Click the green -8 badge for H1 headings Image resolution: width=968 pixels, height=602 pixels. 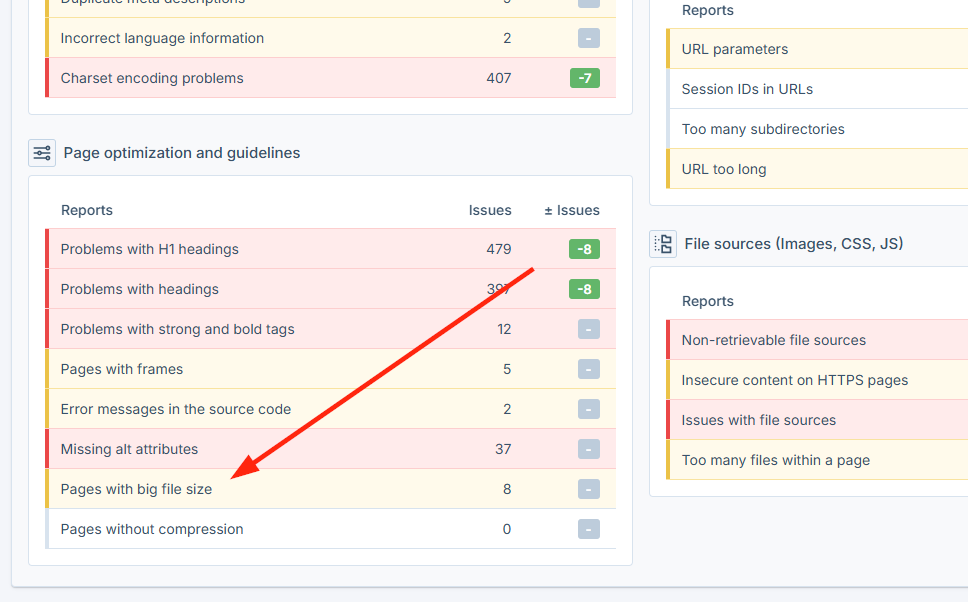tap(588, 248)
